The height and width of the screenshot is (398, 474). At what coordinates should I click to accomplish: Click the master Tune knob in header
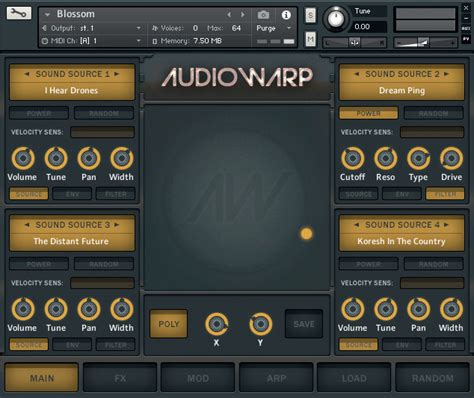(x=336, y=19)
